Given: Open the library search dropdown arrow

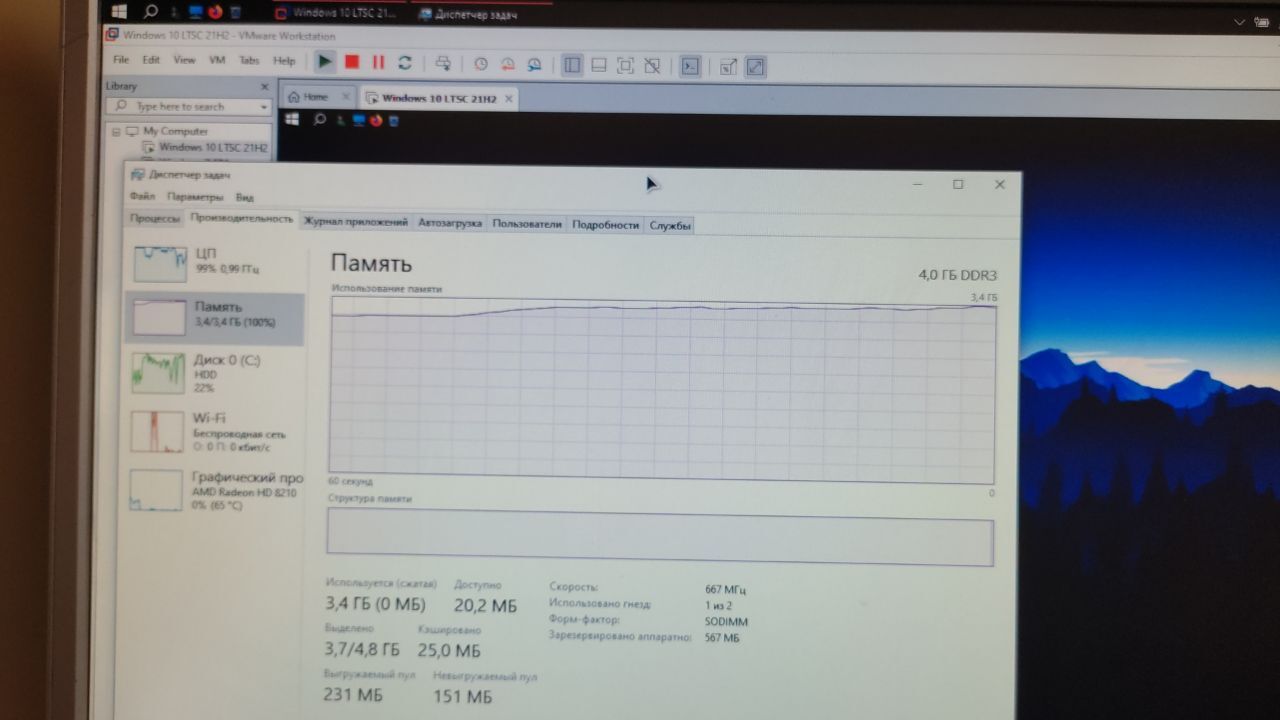Looking at the screenshot, I should pos(264,107).
